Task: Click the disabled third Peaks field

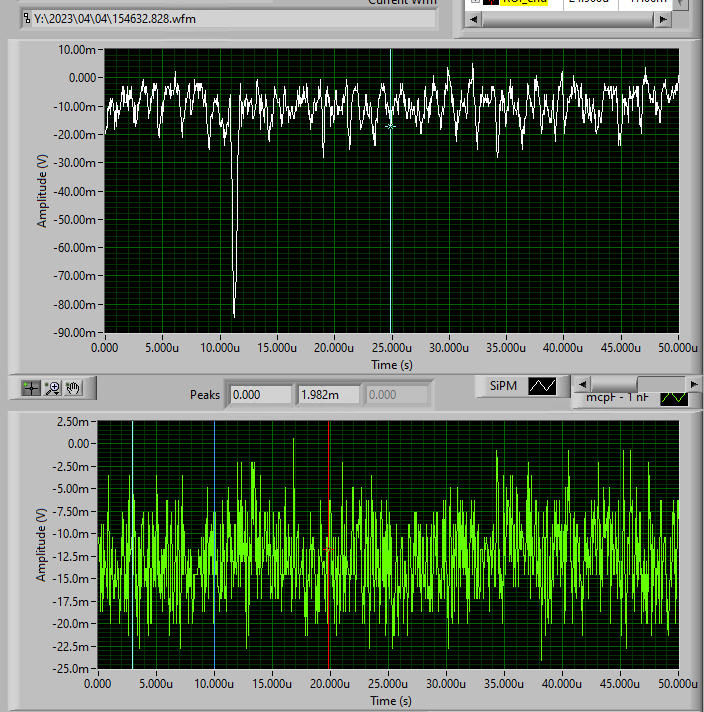Action: pos(395,395)
